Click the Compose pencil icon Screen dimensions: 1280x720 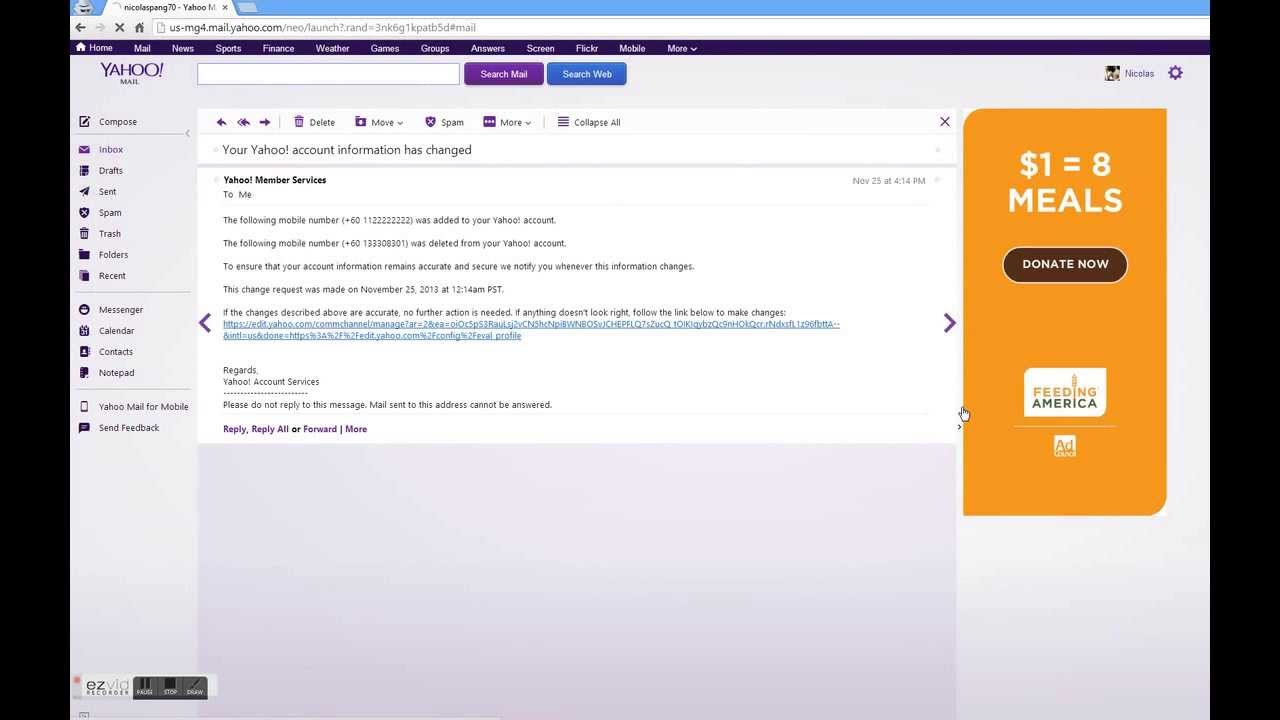coord(85,122)
